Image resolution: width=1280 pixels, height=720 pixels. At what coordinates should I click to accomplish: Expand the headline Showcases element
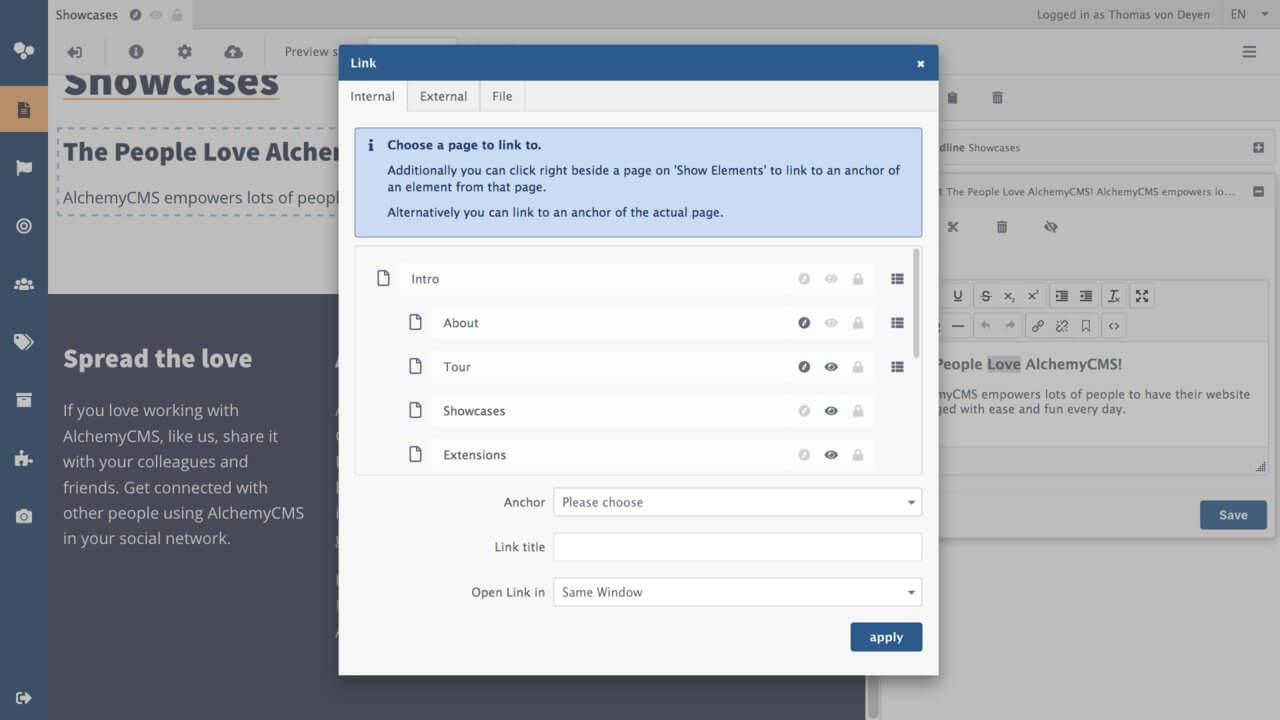pos(1258,148)
